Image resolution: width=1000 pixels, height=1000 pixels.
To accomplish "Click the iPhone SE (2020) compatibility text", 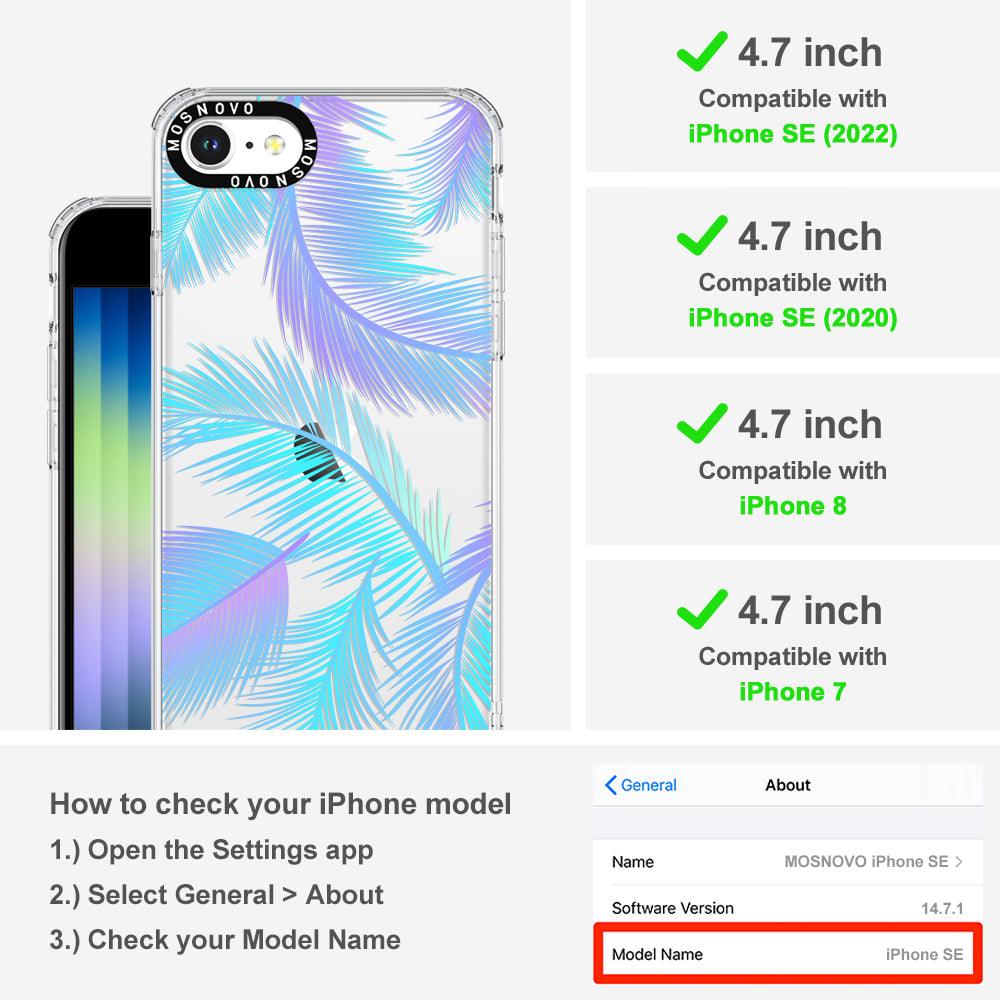I will [x=793, y=318].
